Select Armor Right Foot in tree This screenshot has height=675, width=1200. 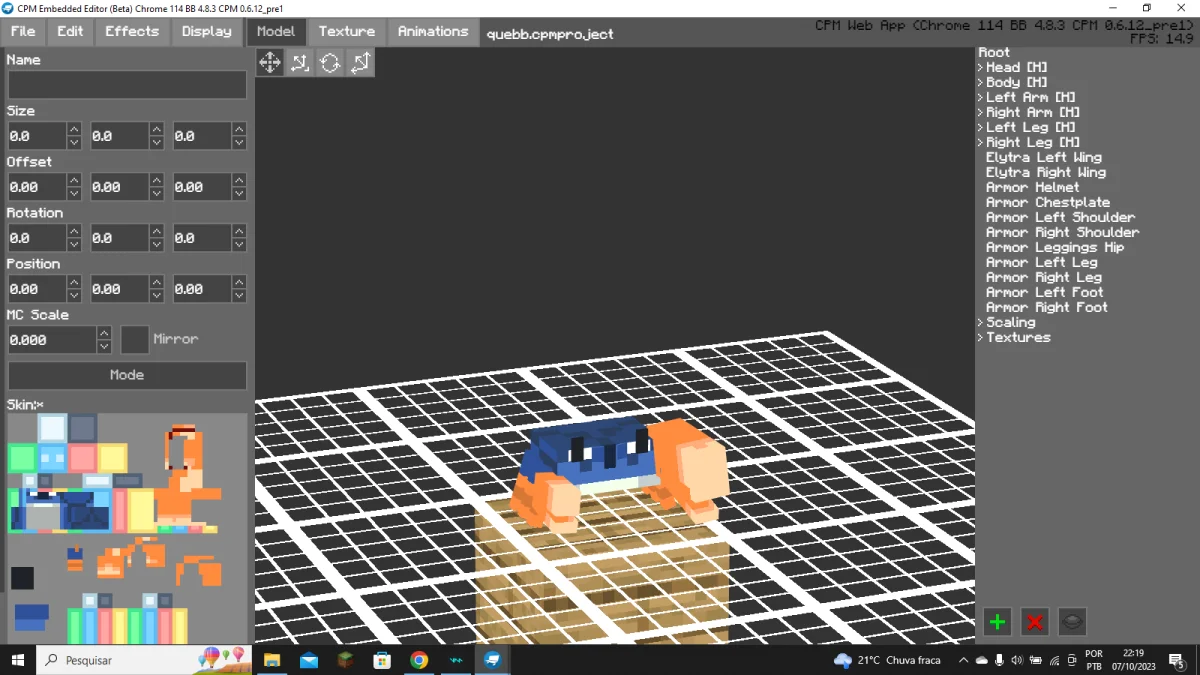pyautogui.click(x=1047, y=307)
